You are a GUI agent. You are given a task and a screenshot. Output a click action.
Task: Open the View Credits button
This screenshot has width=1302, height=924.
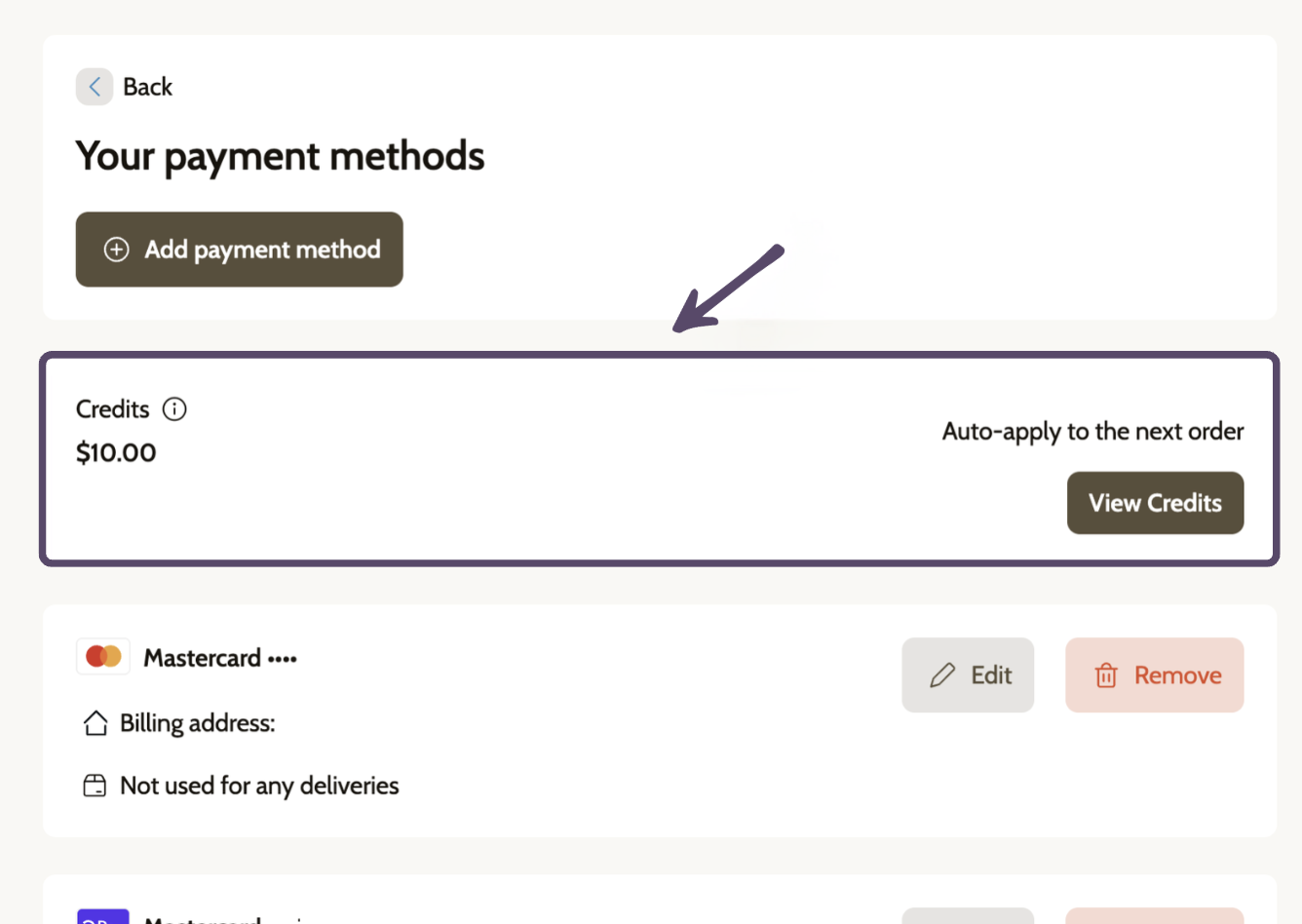pyautogui.click(x=1155, y=503)
